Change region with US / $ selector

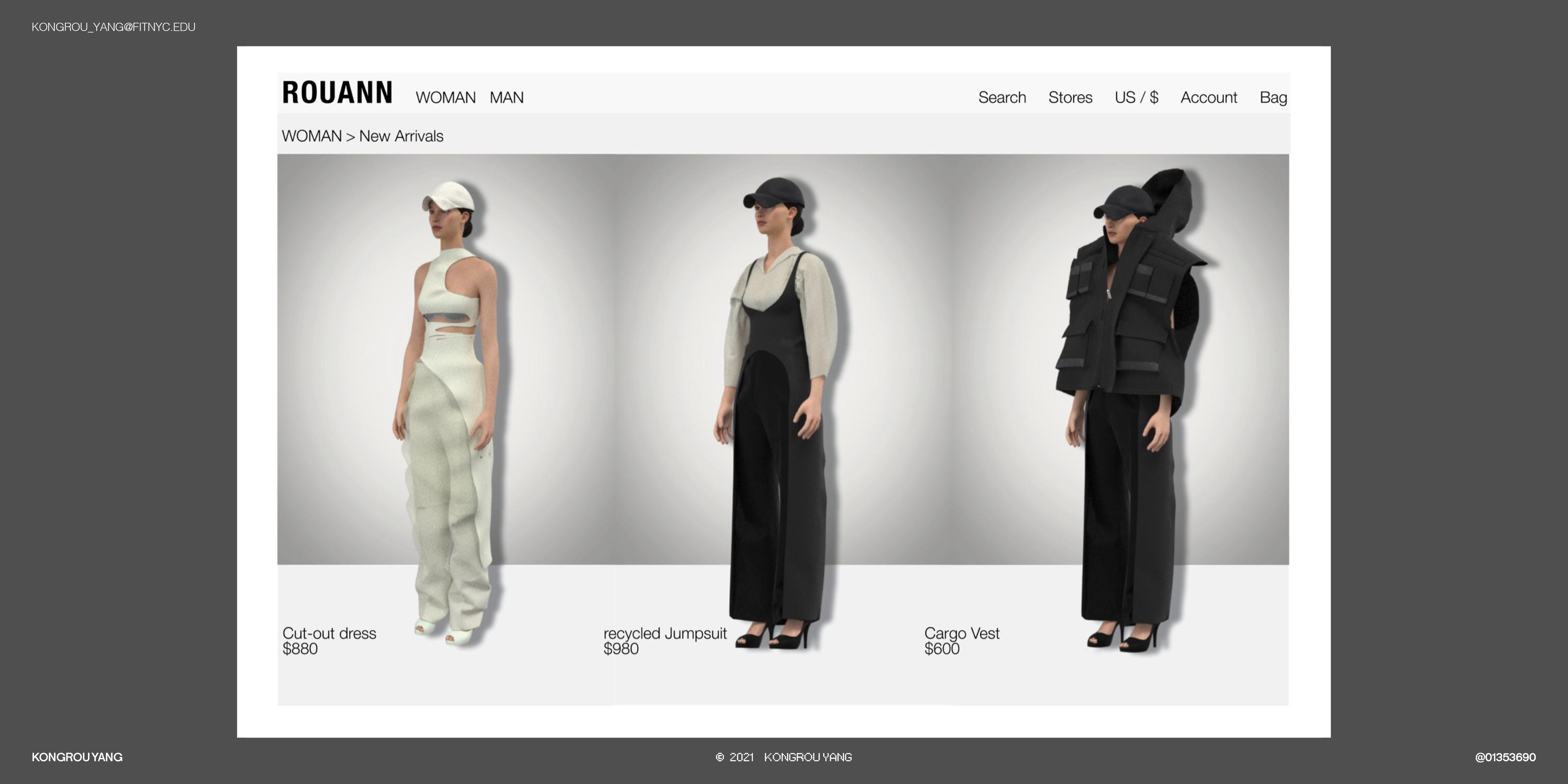tap(1136, 97)
